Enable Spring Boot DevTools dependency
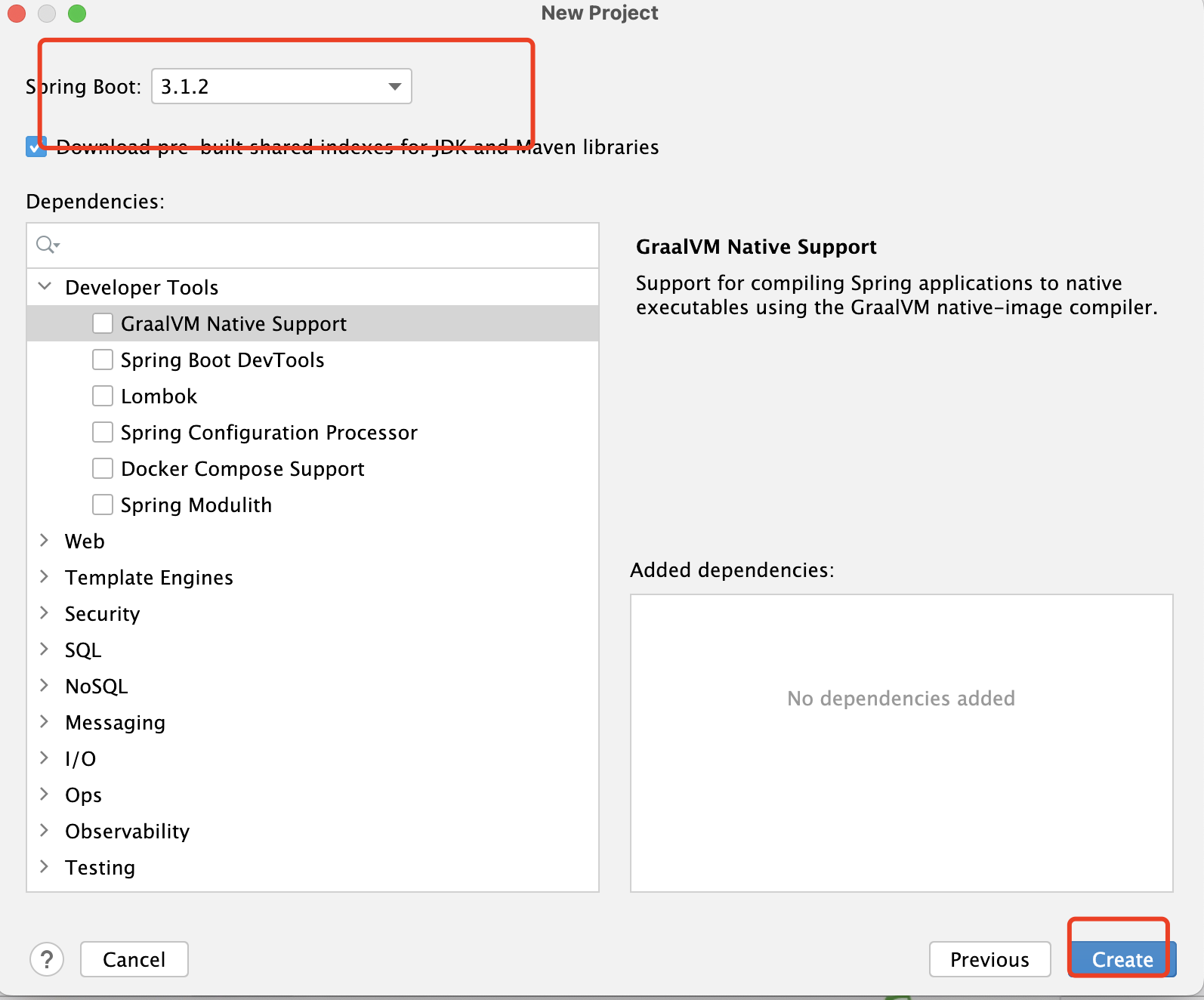The image size is (1204, 1000). click(x=103, y=360)
